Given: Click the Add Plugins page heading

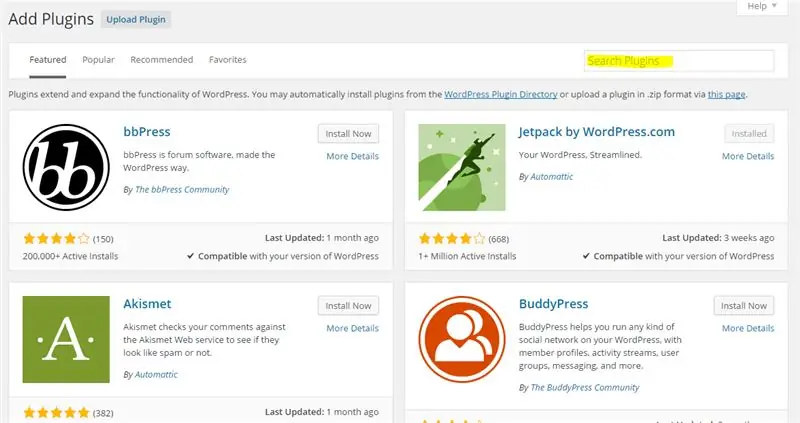Looking at the screenshot, I should [x=51, y=19].
